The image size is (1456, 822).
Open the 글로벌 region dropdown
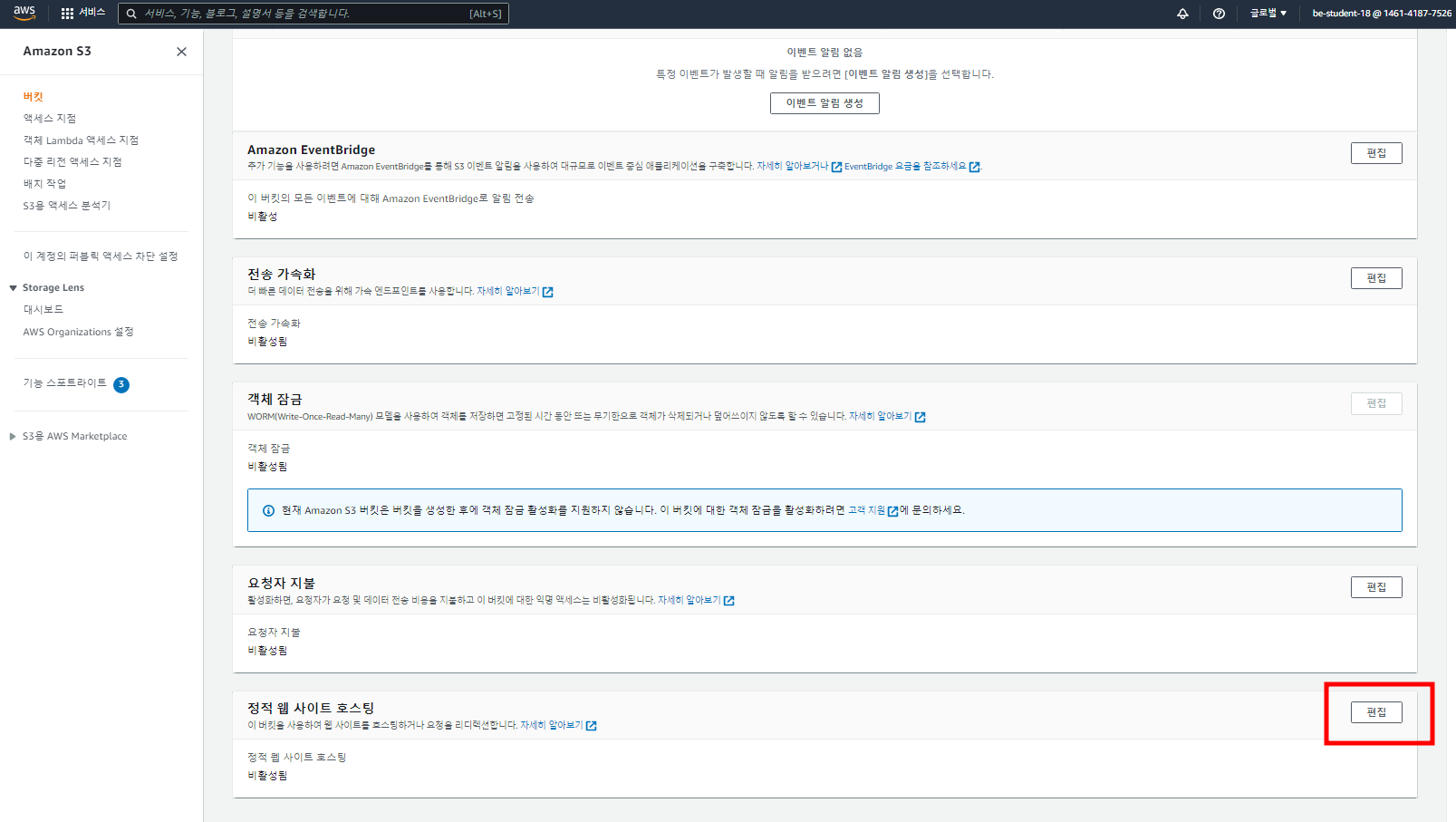click(x=1268, y=13)
